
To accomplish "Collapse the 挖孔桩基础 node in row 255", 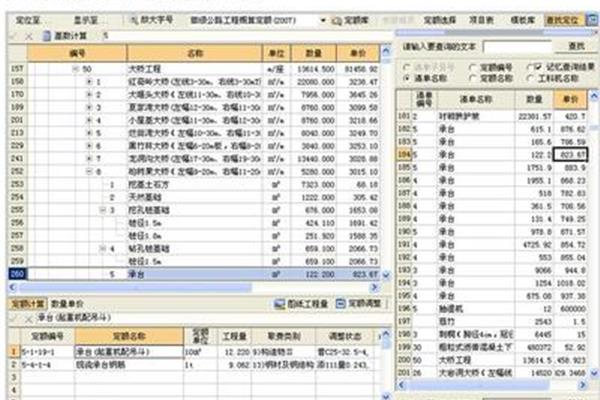I will coord(103,210).
